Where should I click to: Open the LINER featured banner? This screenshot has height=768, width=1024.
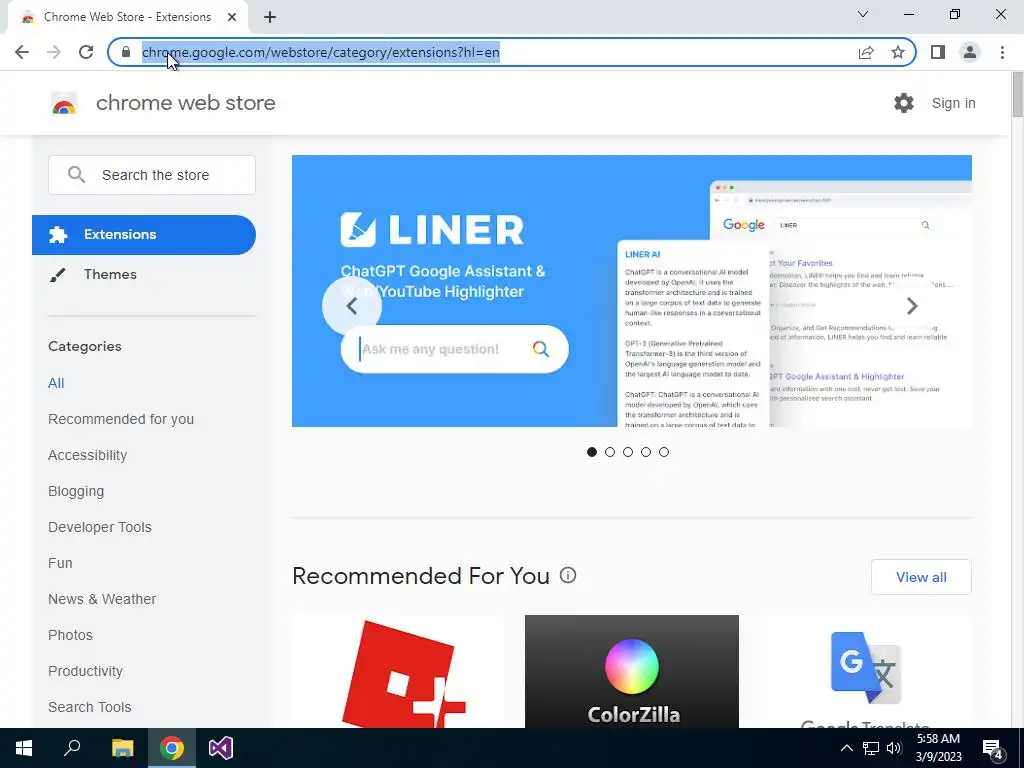[632, 291]
